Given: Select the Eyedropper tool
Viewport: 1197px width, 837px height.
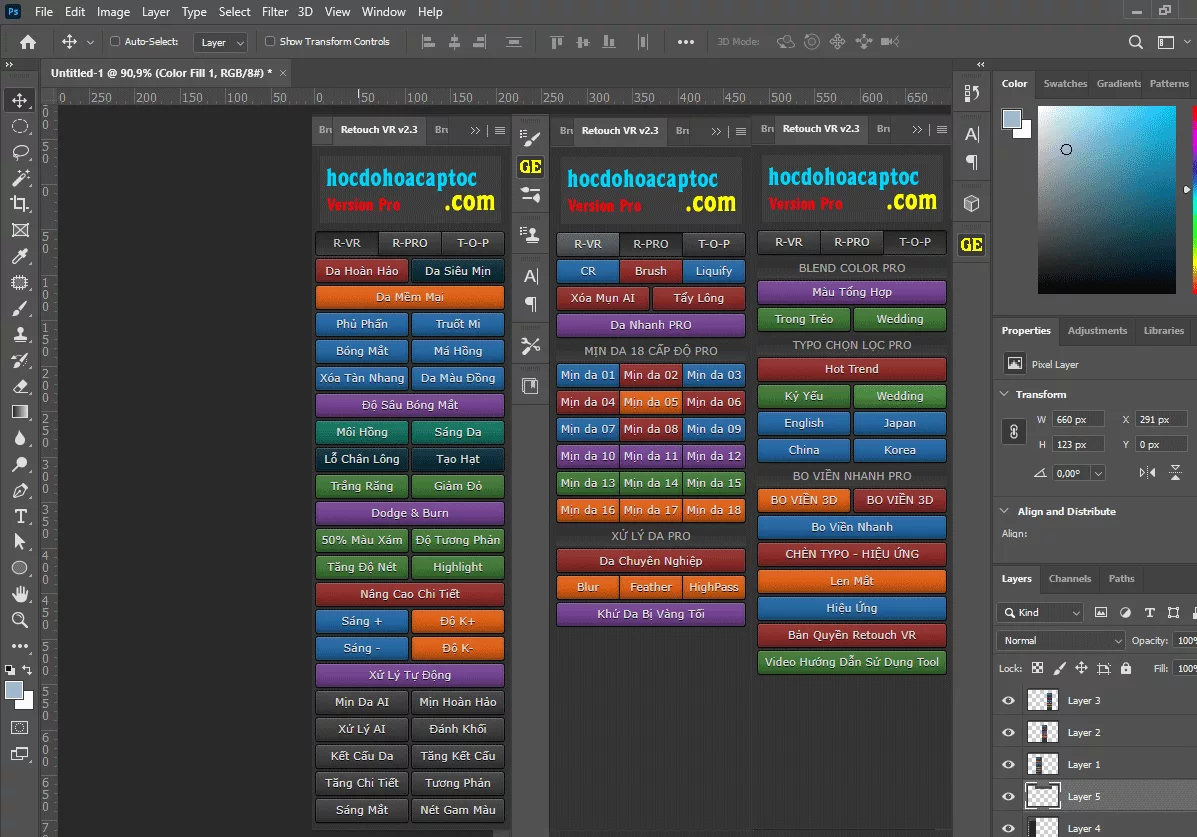Looking at the screenshot, I should (x=20, y=257).
